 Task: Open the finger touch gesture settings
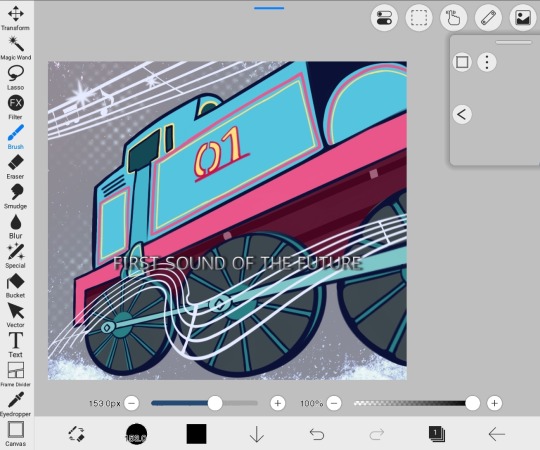pos(454,18)
